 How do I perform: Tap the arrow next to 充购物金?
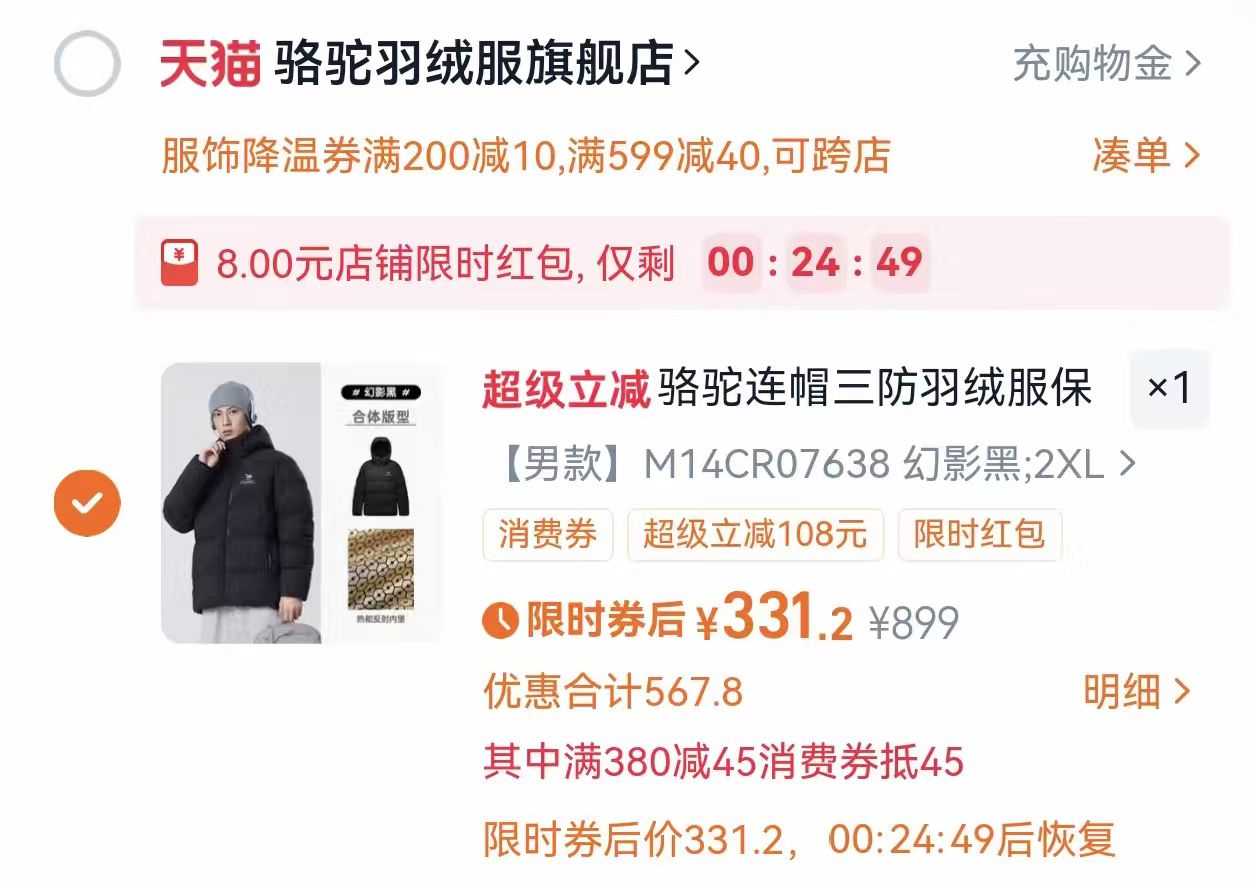tap(1192, 64)
